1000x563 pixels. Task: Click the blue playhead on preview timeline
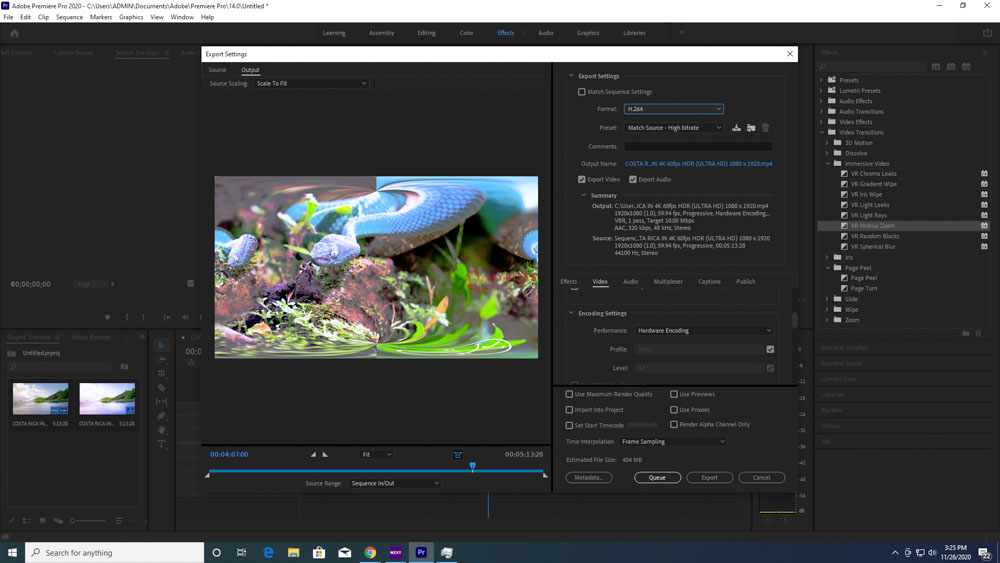tap(473, 466)
